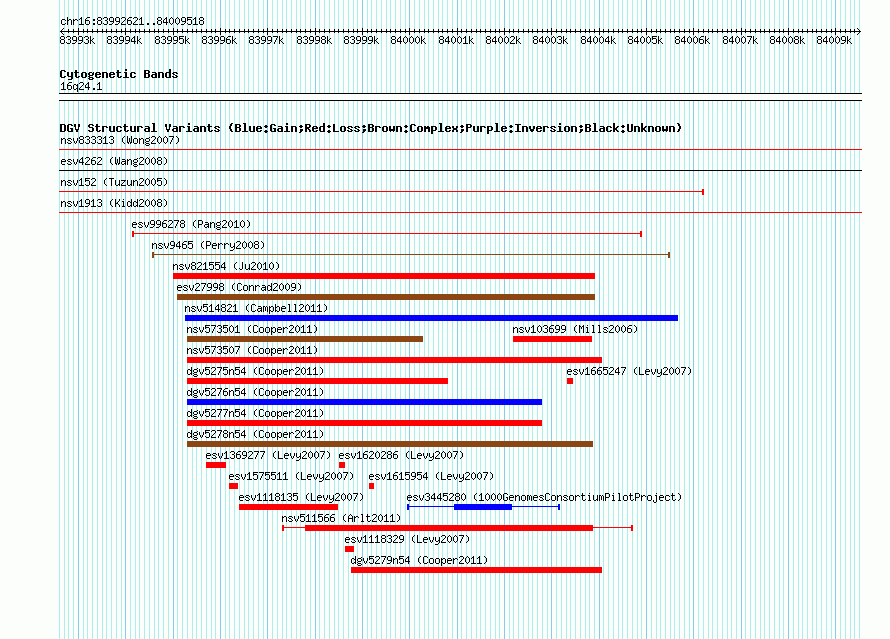Select the 16q24.1 cytogenetic band label

click(x=81, y=86)
